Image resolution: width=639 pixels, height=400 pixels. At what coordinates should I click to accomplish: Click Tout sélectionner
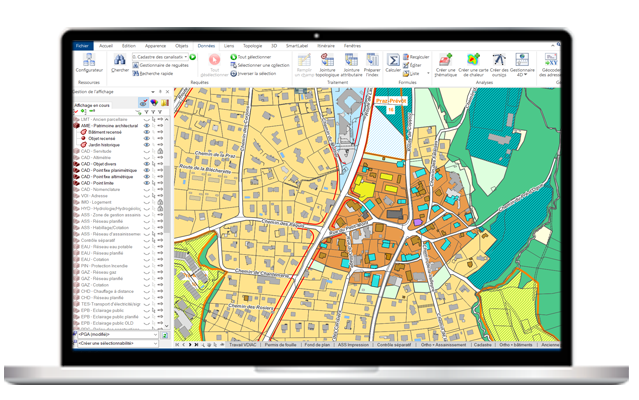251,57
